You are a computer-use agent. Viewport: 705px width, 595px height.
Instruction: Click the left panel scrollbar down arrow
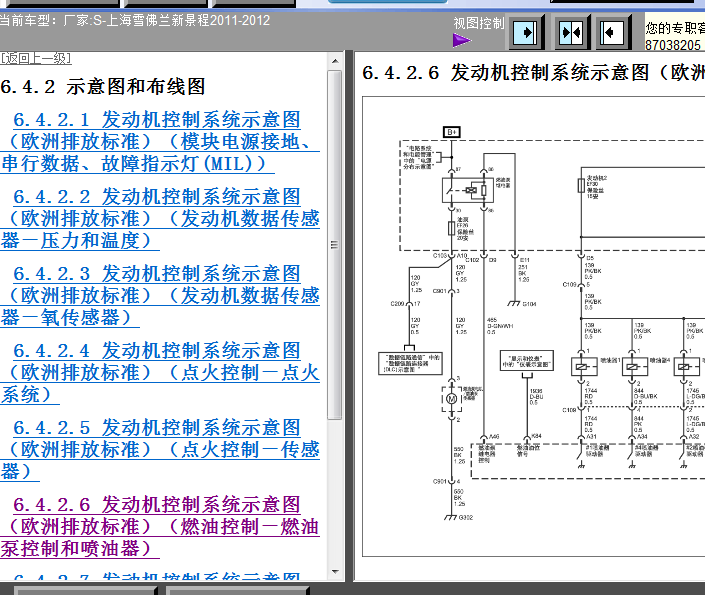point(335,572)
